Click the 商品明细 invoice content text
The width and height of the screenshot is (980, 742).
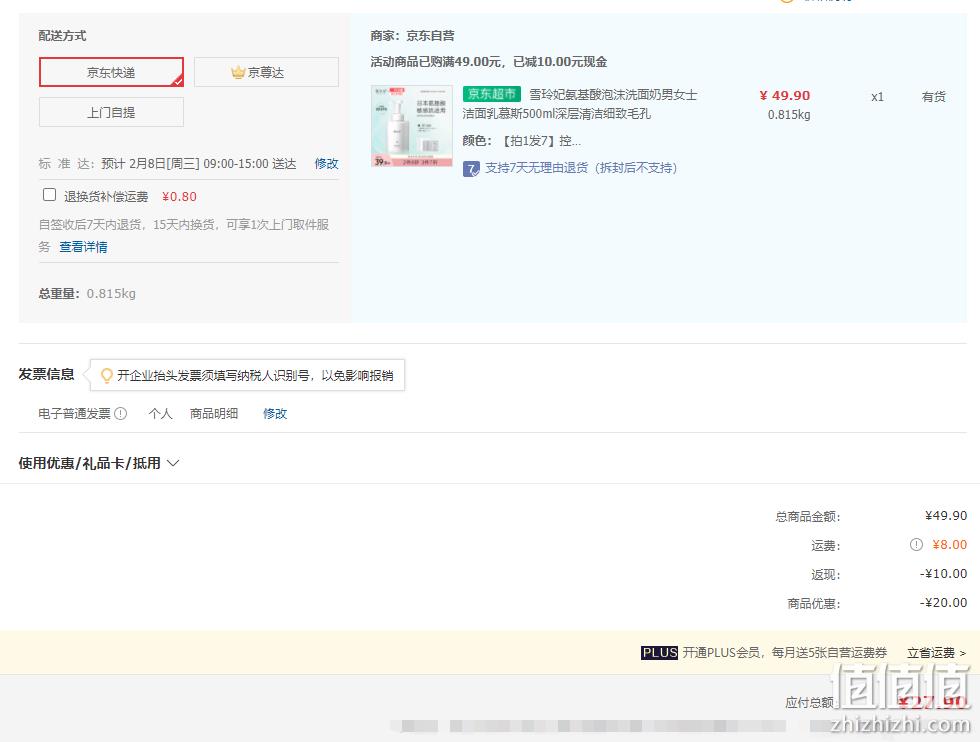pyautogui.click(x=214, y=413)
